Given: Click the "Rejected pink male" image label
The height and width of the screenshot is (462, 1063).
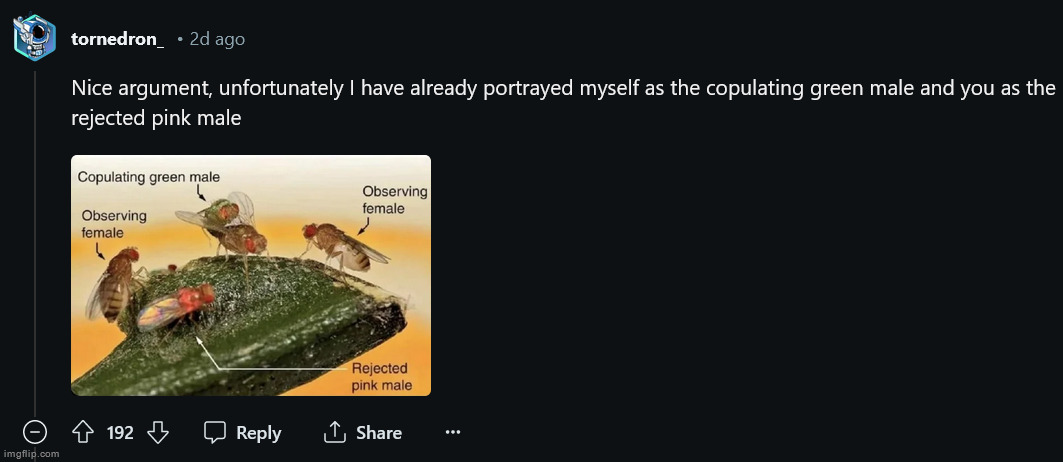Looking at the screenshot, I should point(381,378).
